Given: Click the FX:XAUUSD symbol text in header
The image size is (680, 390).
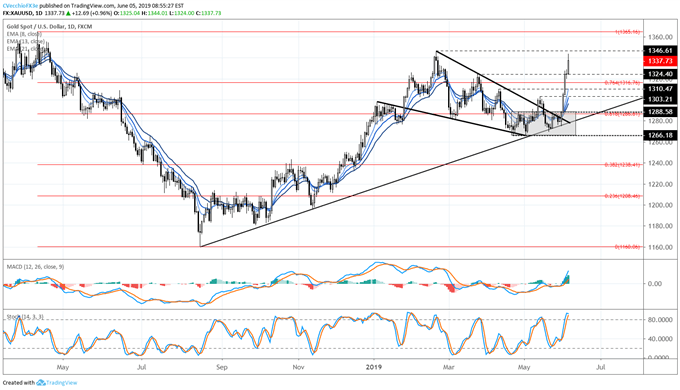Looking at the screenshot, I should click(x=18, y=13).
